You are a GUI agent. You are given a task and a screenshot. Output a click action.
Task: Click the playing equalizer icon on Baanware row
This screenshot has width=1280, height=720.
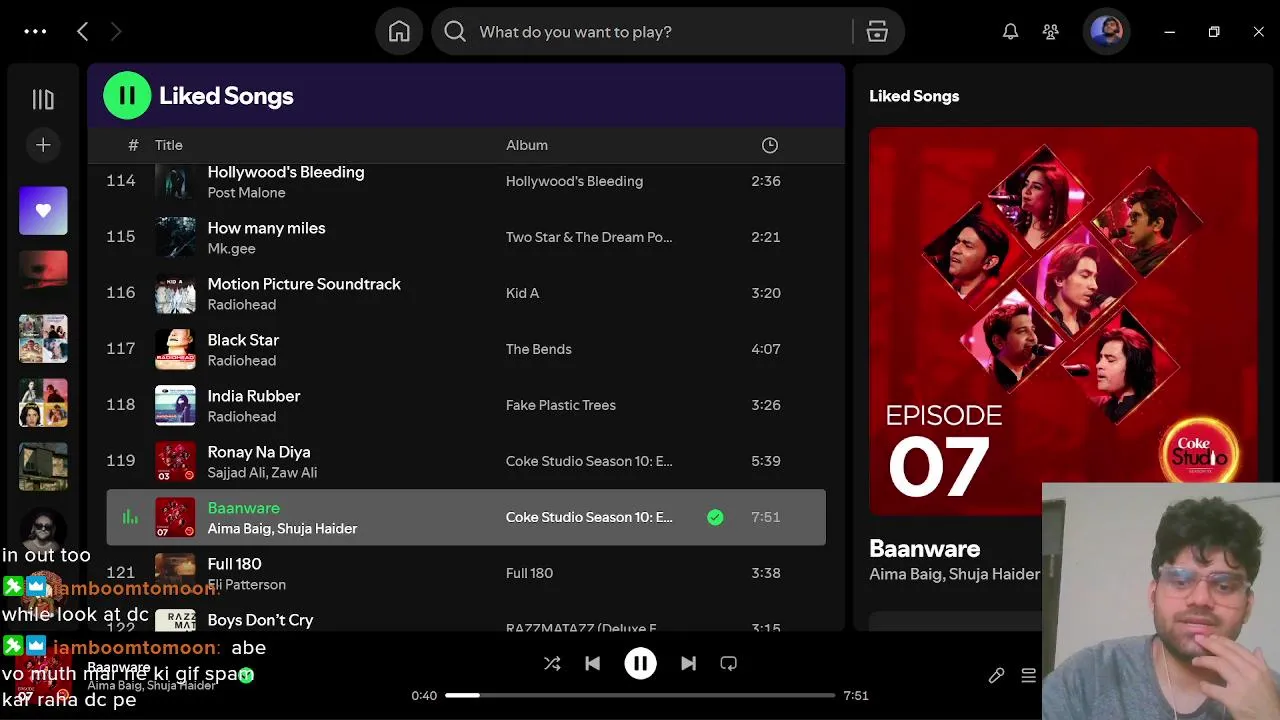(130, 517)
